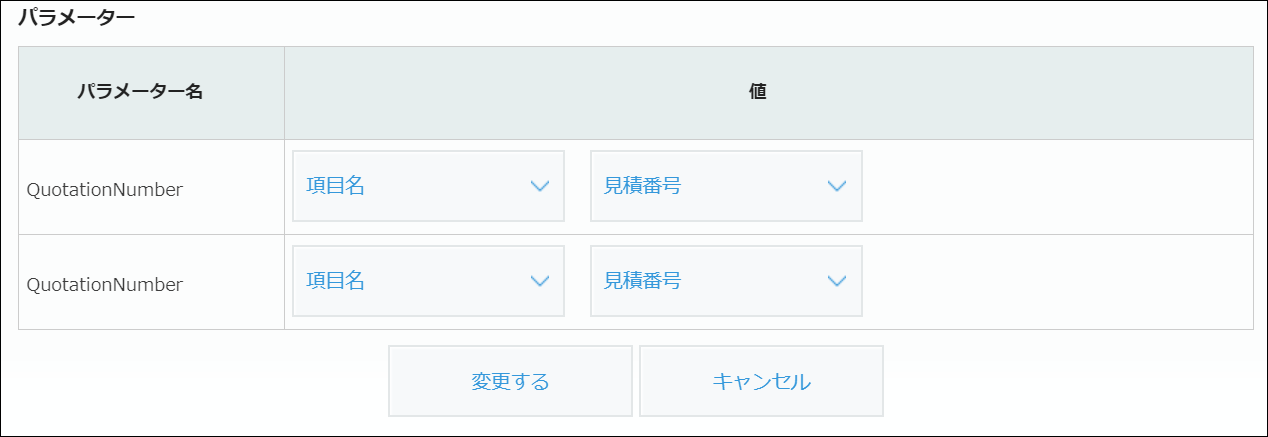Expand the second row's 見積番号 dropdown
The height and width of the screenshot is (437, 1268).
(726, 281)
